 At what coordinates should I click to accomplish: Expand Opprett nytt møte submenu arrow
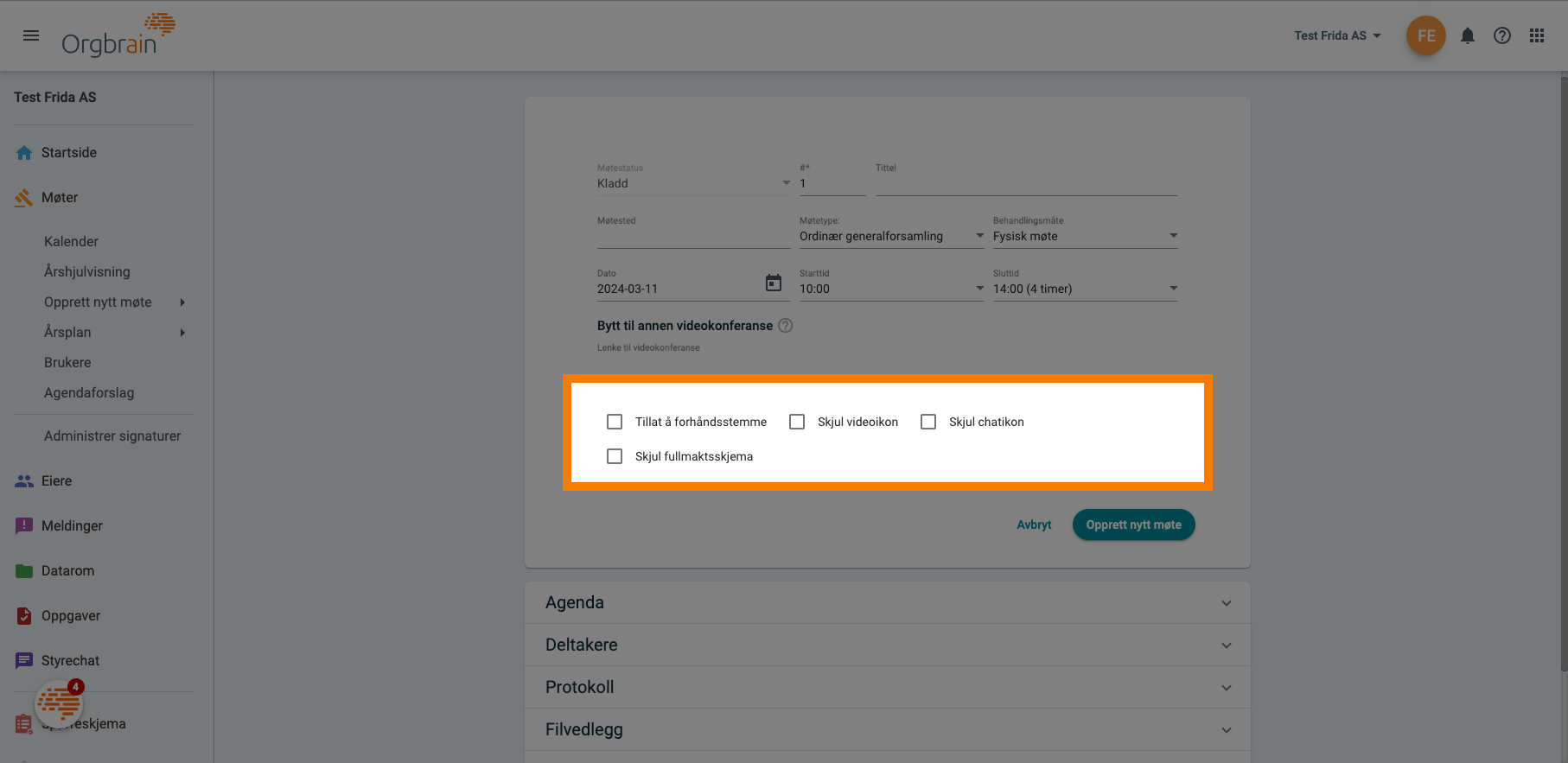tap(182, 302)
